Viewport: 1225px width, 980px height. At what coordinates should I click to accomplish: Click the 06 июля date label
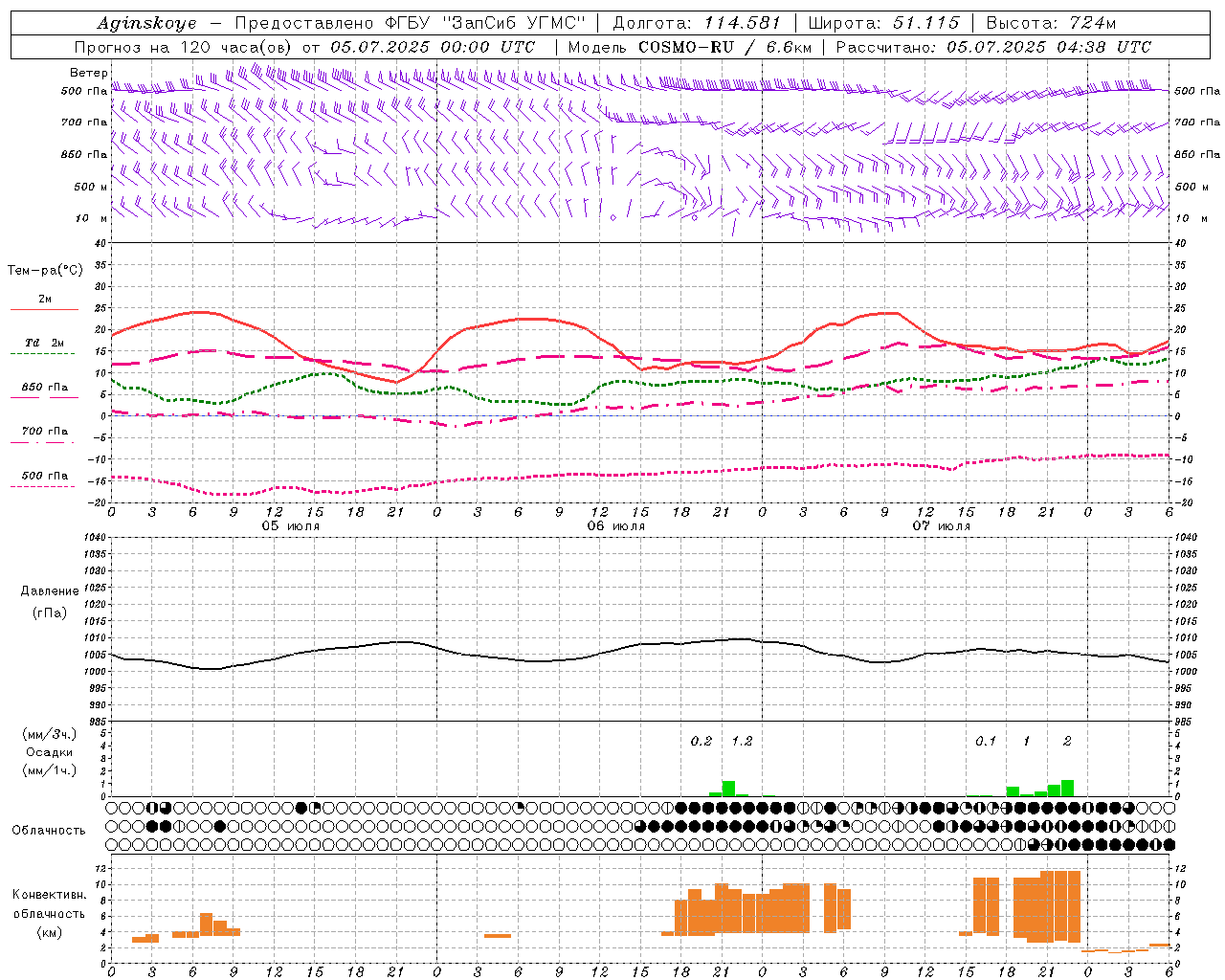click(615, 526)
